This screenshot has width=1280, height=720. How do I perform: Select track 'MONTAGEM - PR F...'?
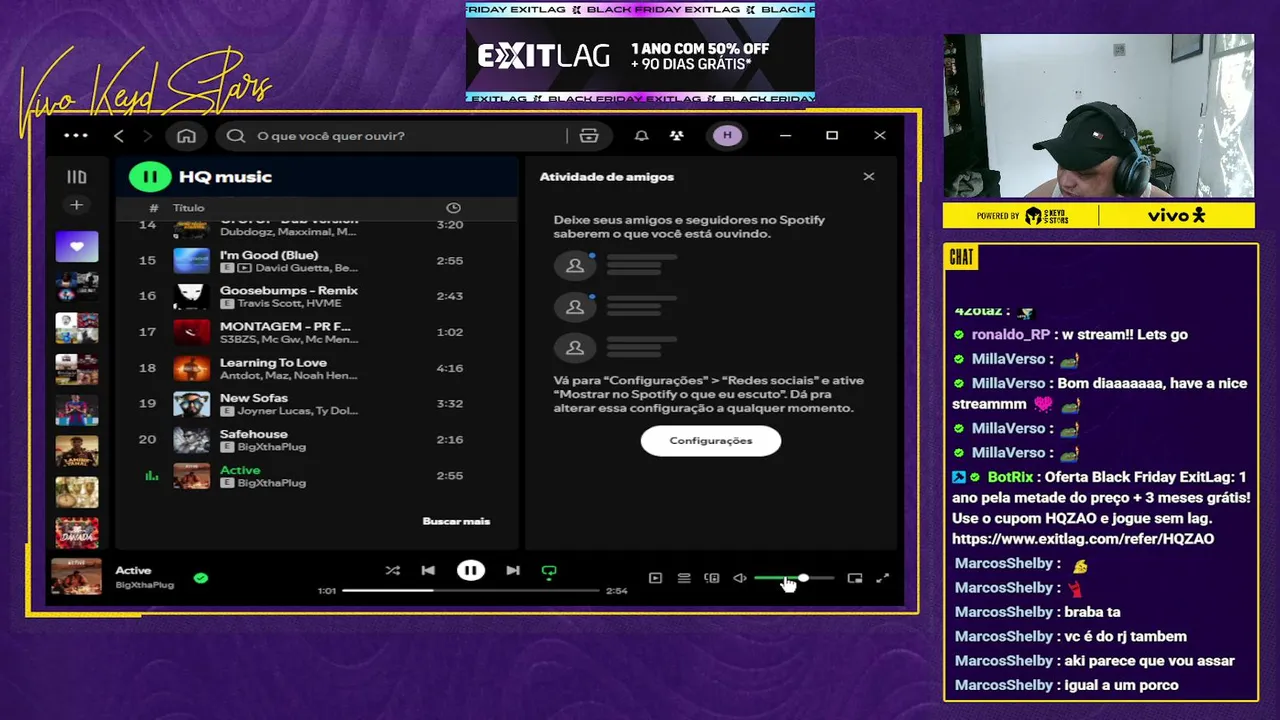coord(285,327)
